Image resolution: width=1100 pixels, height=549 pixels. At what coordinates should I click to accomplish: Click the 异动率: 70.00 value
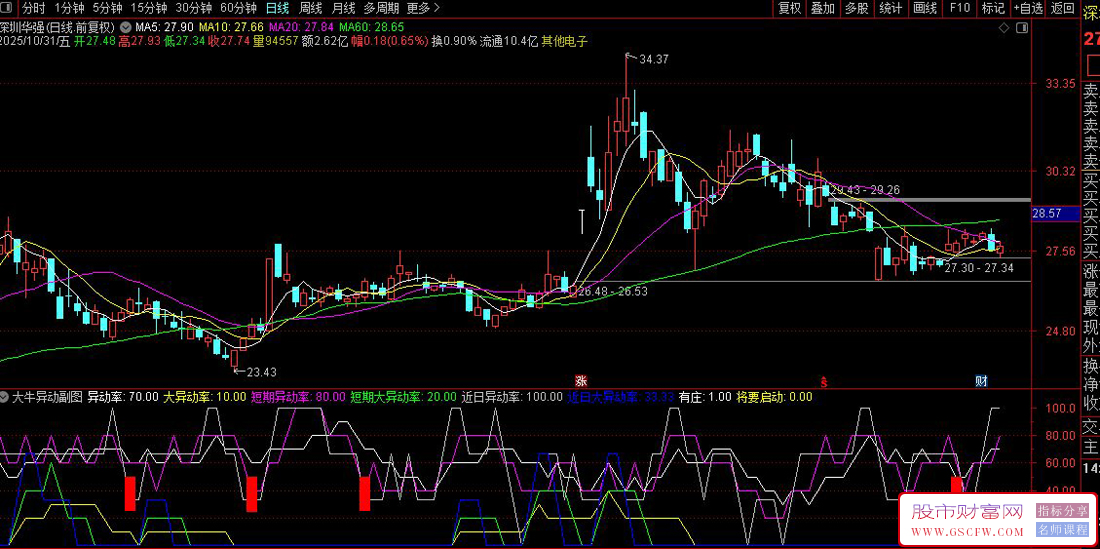click(123, 397)
